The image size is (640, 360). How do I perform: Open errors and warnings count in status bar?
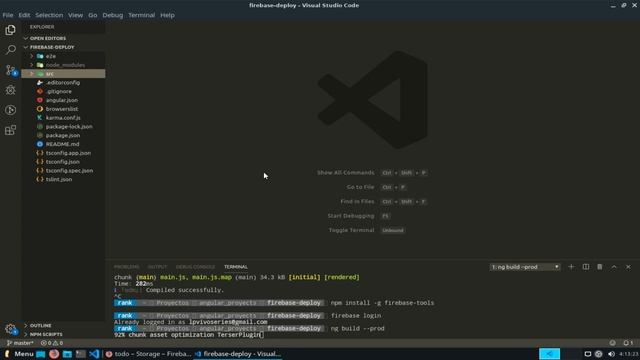click(x=51, y=343)
